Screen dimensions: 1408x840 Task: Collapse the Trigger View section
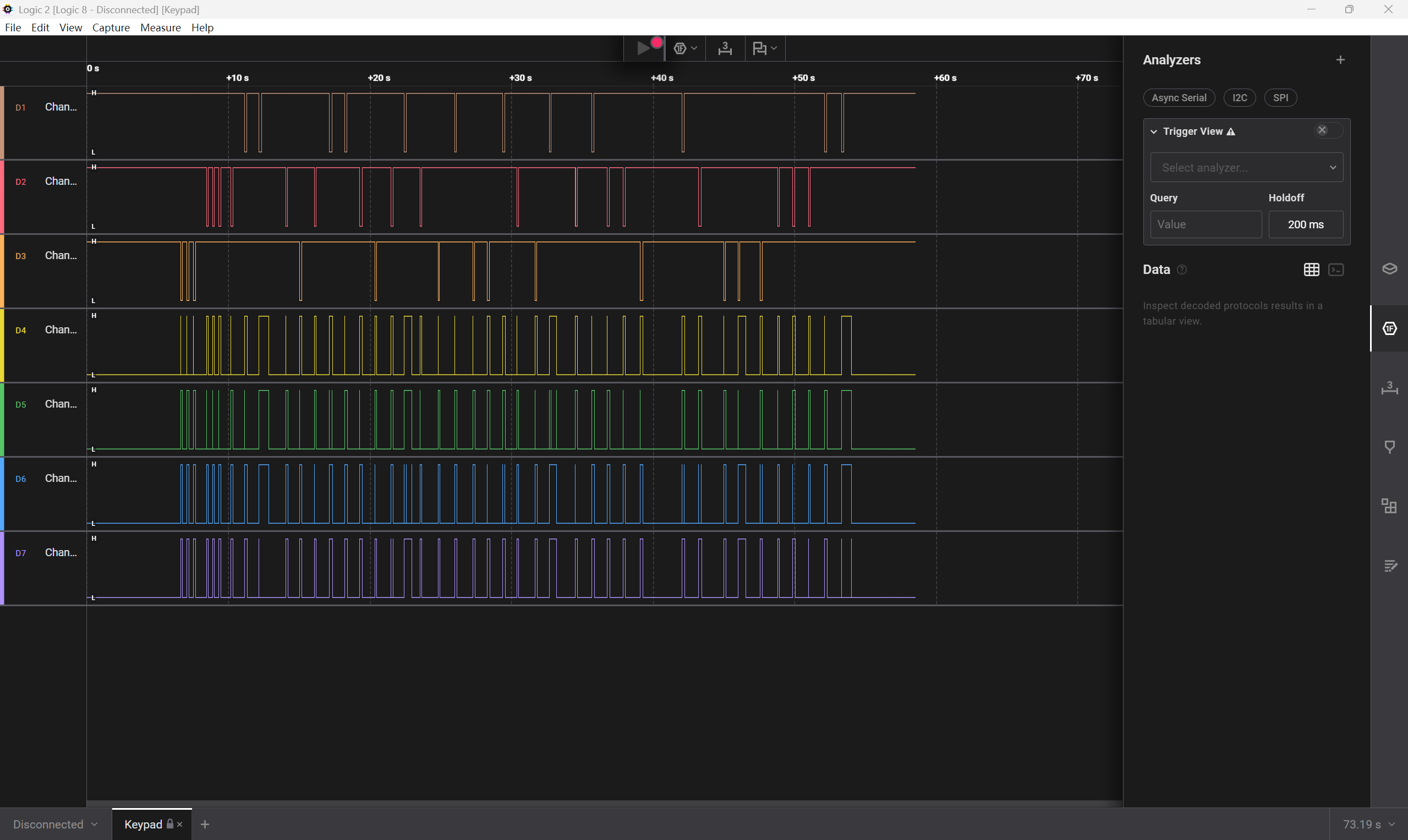[1154, 131]
